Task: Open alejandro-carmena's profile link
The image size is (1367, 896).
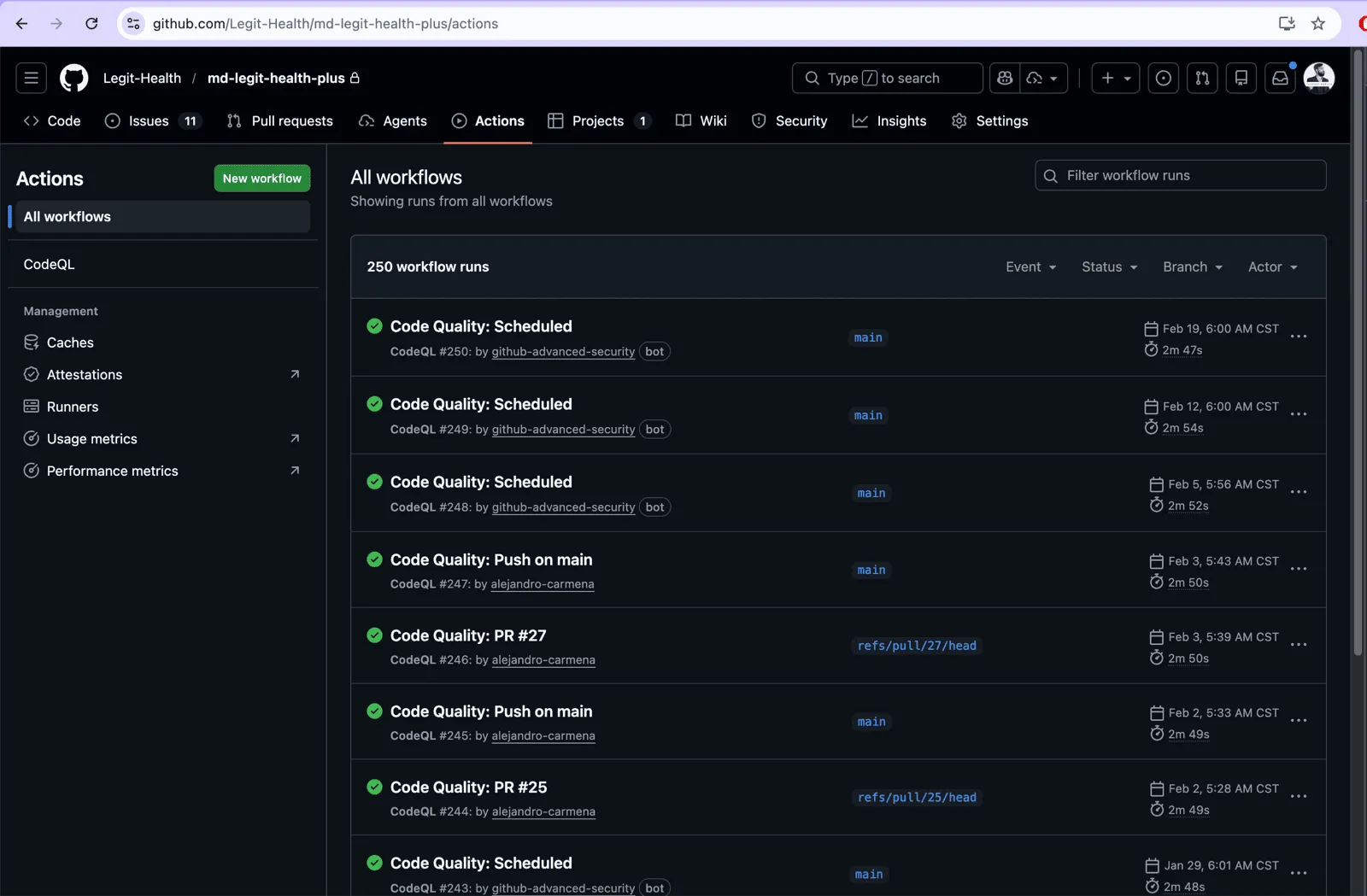Action: click(x=543, y=584)
